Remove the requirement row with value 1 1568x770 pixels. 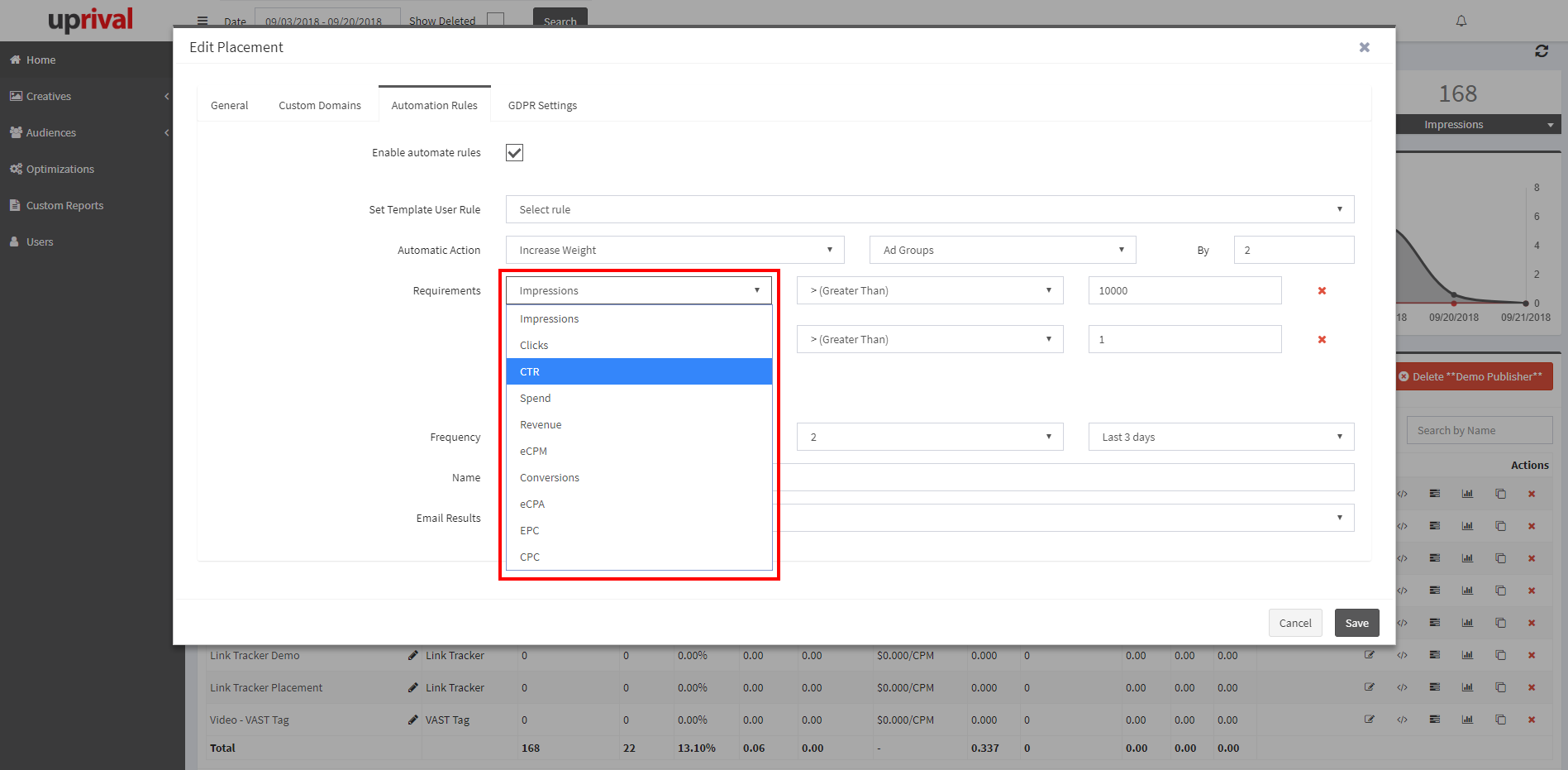click(1322, 339)
